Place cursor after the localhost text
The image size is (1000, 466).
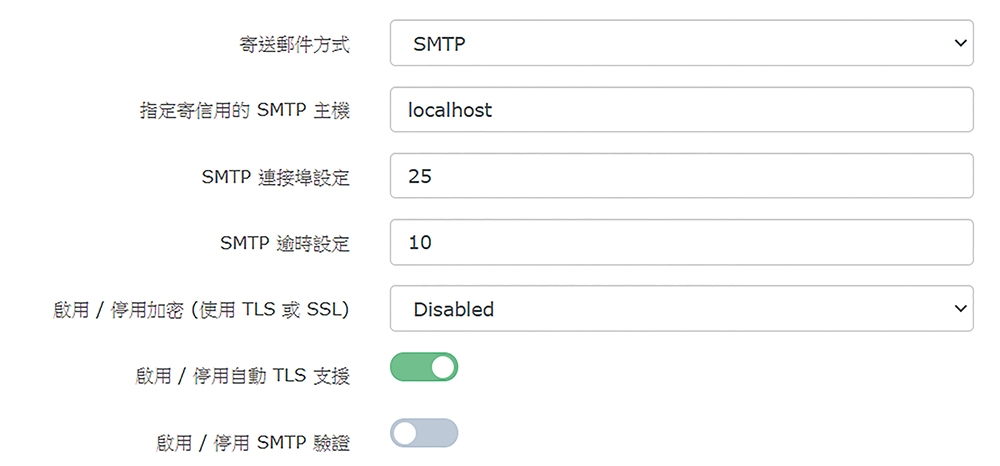pyautogui.click(x=494, y=110)
